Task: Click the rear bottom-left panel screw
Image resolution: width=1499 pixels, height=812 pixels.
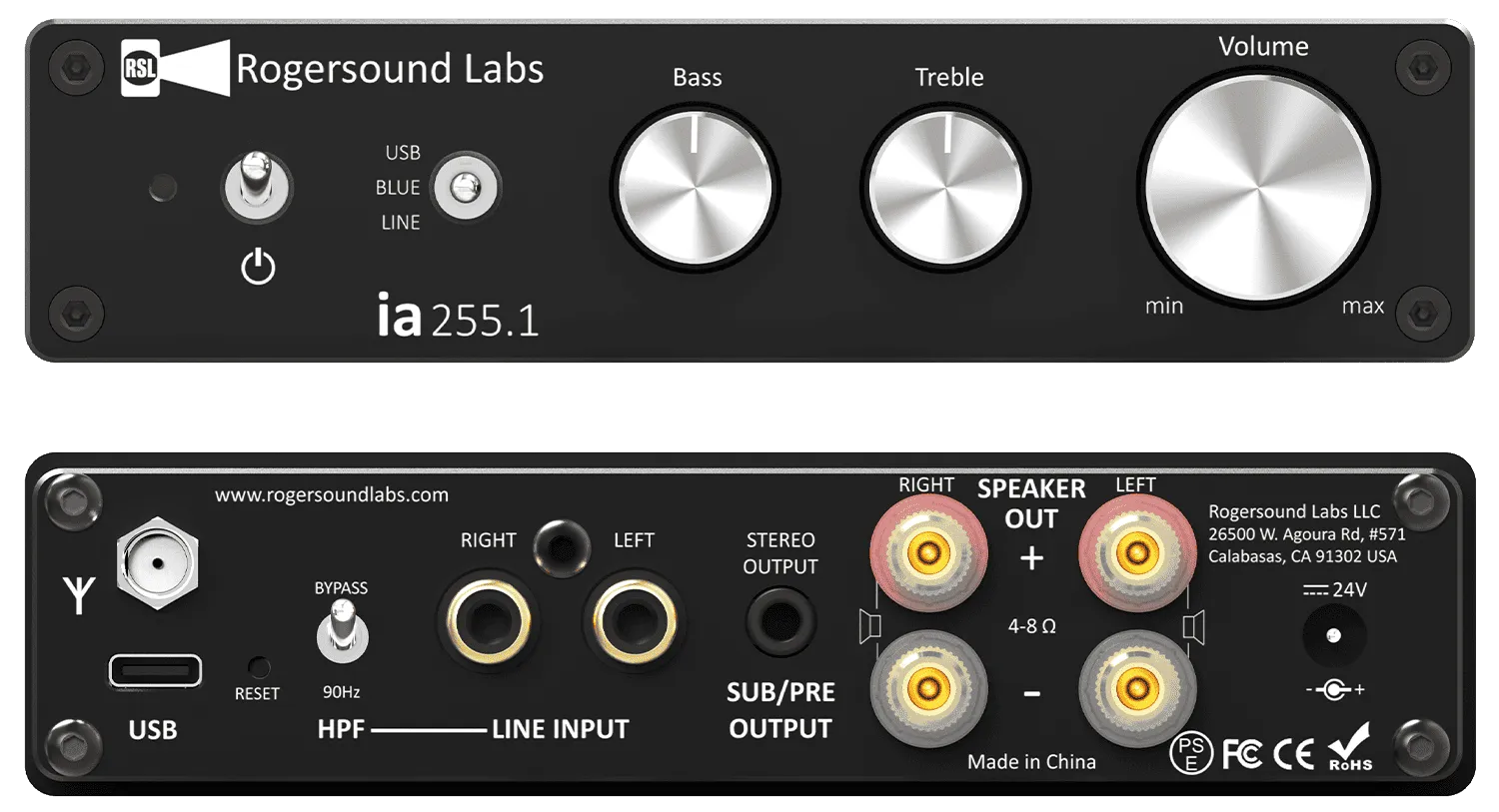Action: click(75, 745)
